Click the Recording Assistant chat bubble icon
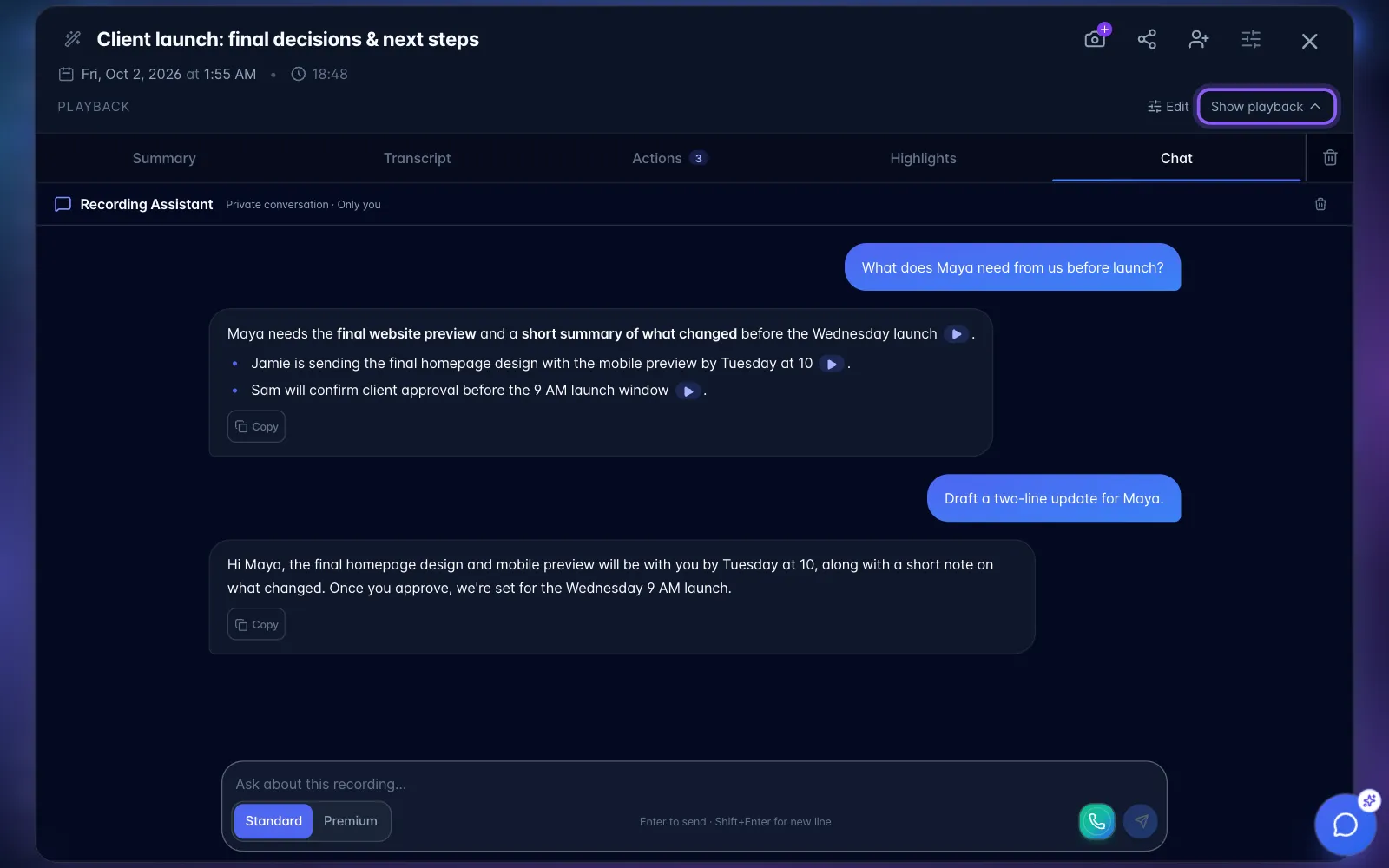The height and width of the screenshot is (868, 1389). [63, 204]
